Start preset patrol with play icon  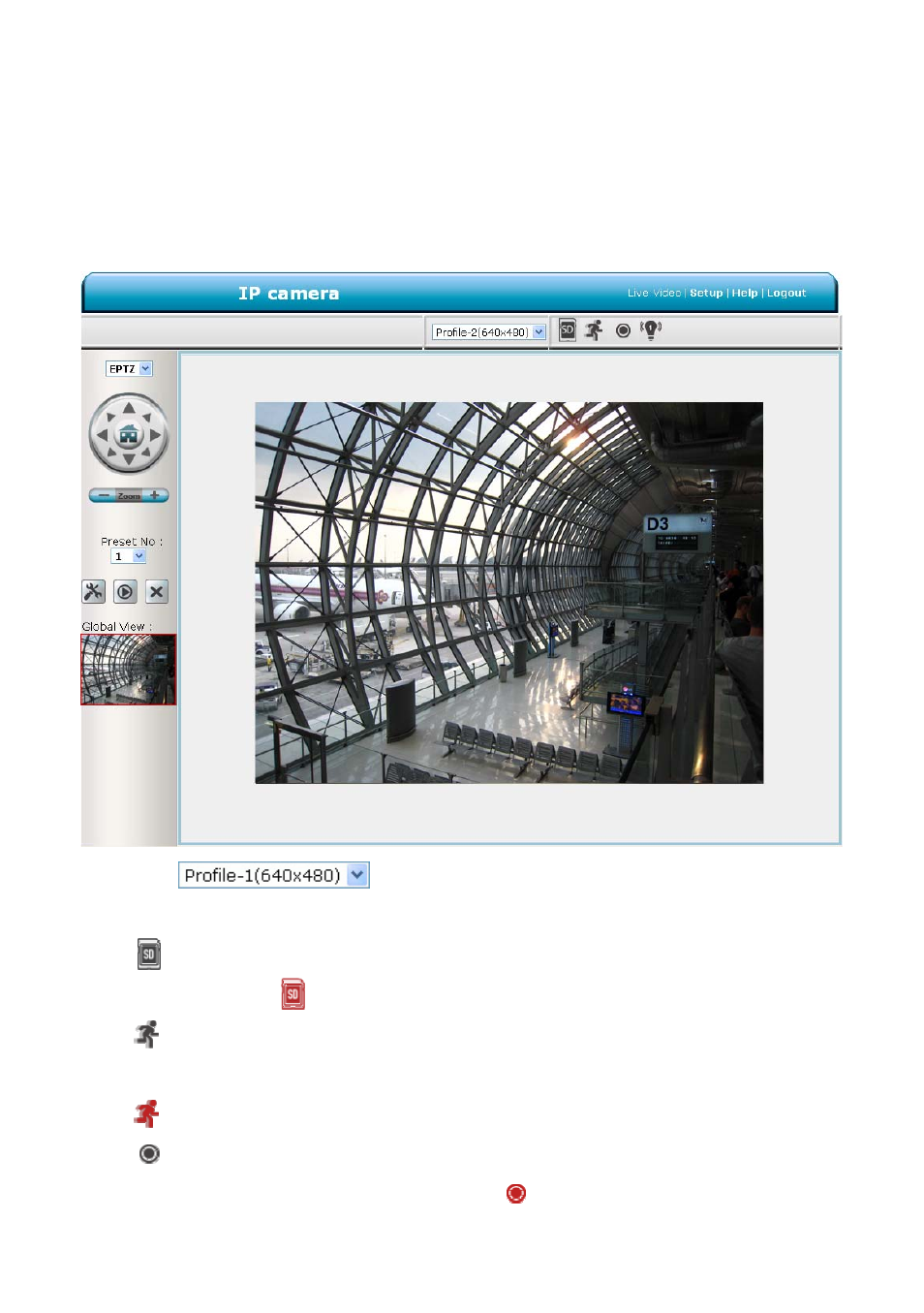click(125, 591)
